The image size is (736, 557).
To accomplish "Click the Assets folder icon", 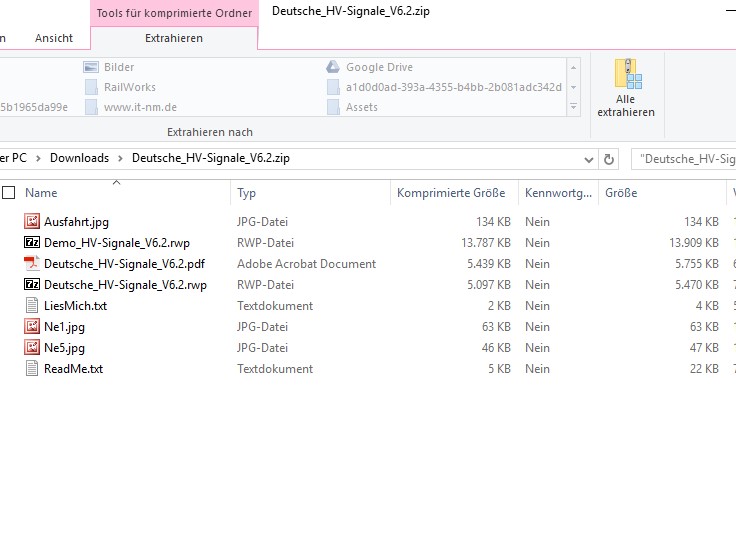I will [333, 107].
